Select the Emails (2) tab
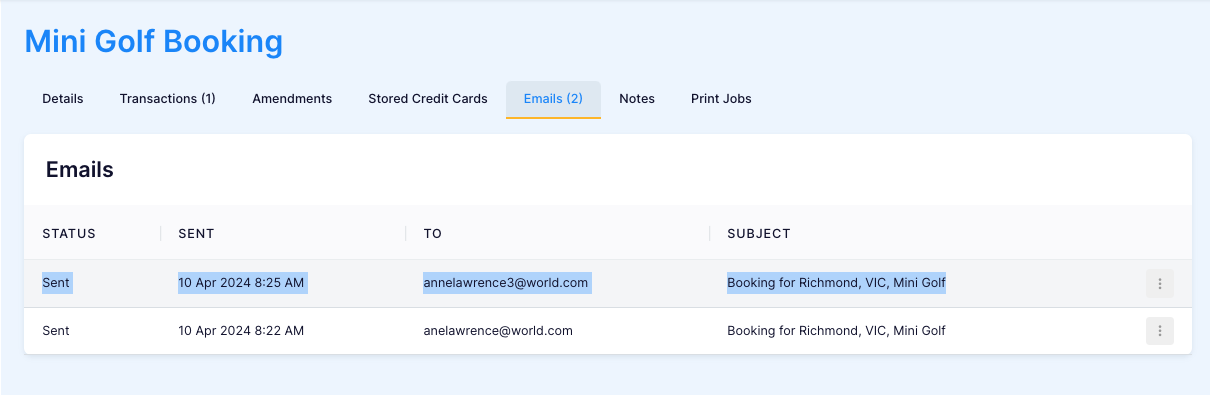The image size is (1210, 395). [x=553, y=99]
